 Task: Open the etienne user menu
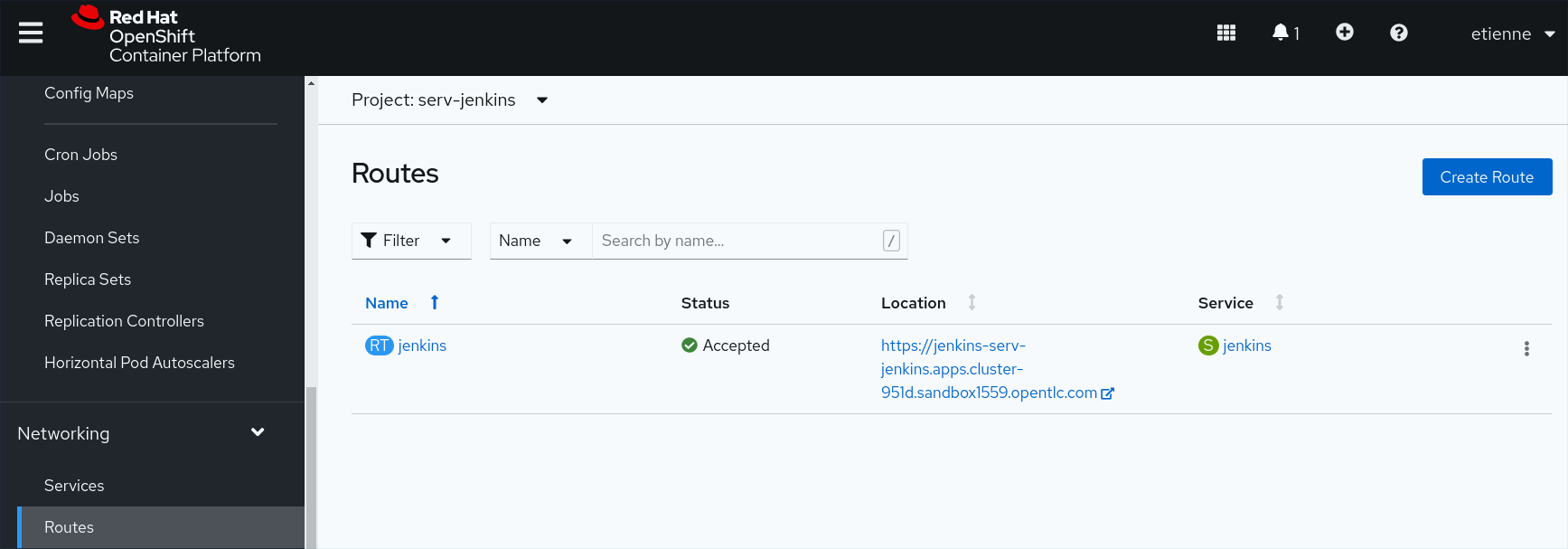[1512, 33]
